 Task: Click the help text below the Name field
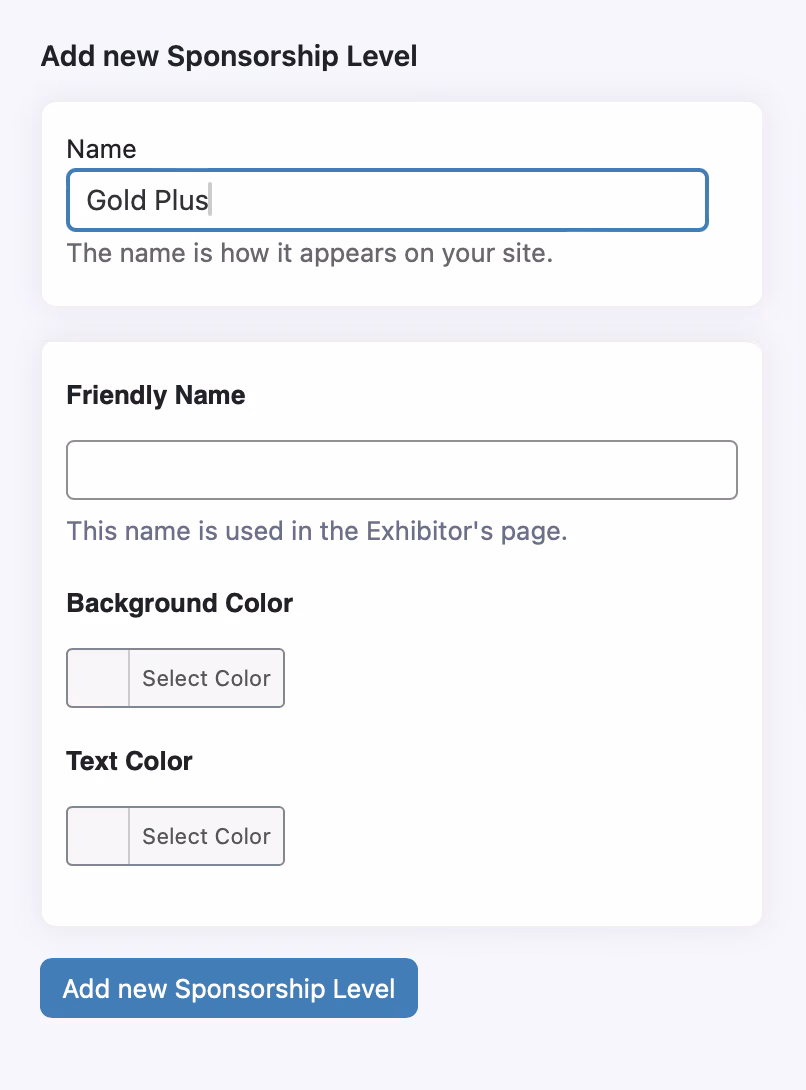(x=309, y=253)
